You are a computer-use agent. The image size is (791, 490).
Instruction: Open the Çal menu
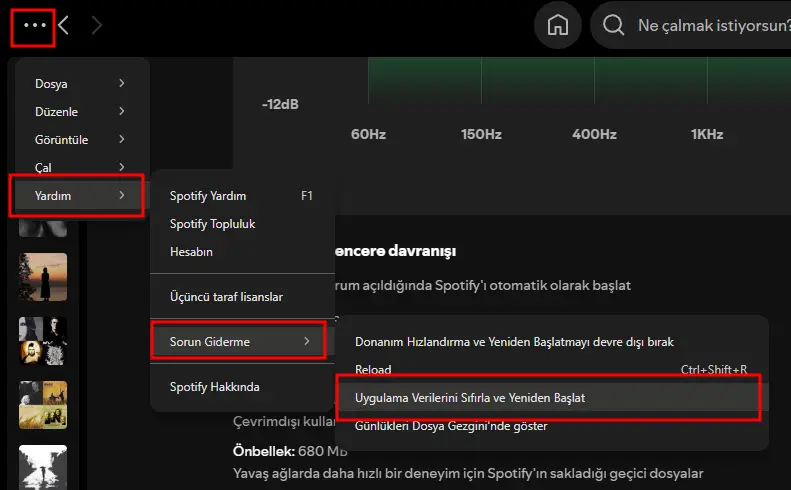pyautogui.click(x=80, y=168)
